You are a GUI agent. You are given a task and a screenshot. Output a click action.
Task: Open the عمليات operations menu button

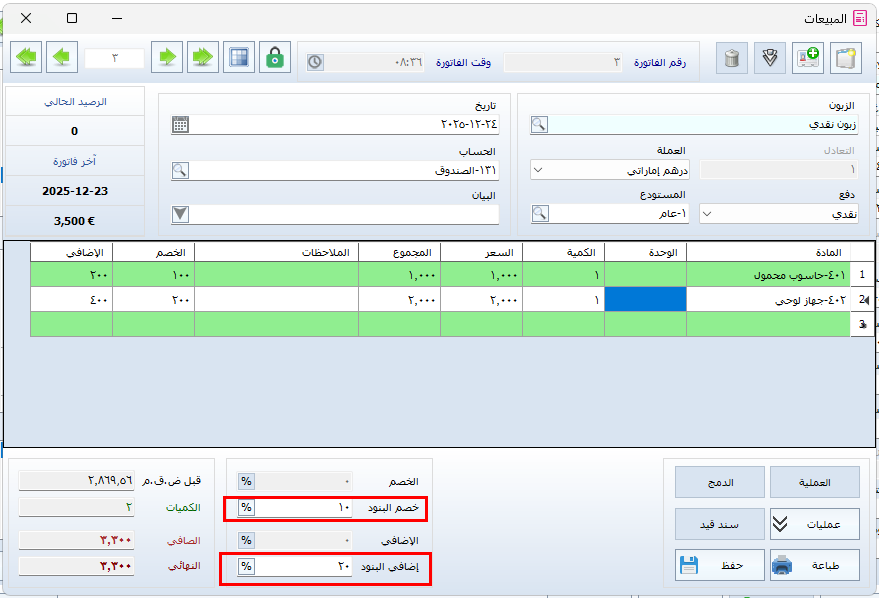814,523
